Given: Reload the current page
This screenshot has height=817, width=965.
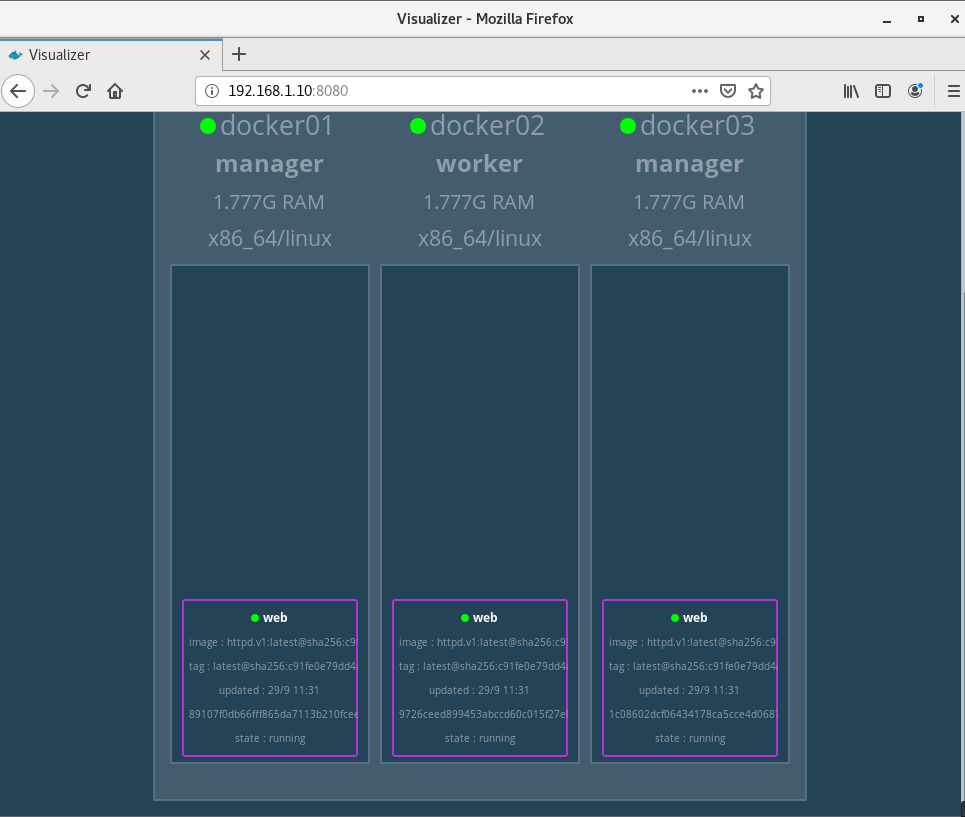Looking at the screenshot, I should (x=83, y=91).
